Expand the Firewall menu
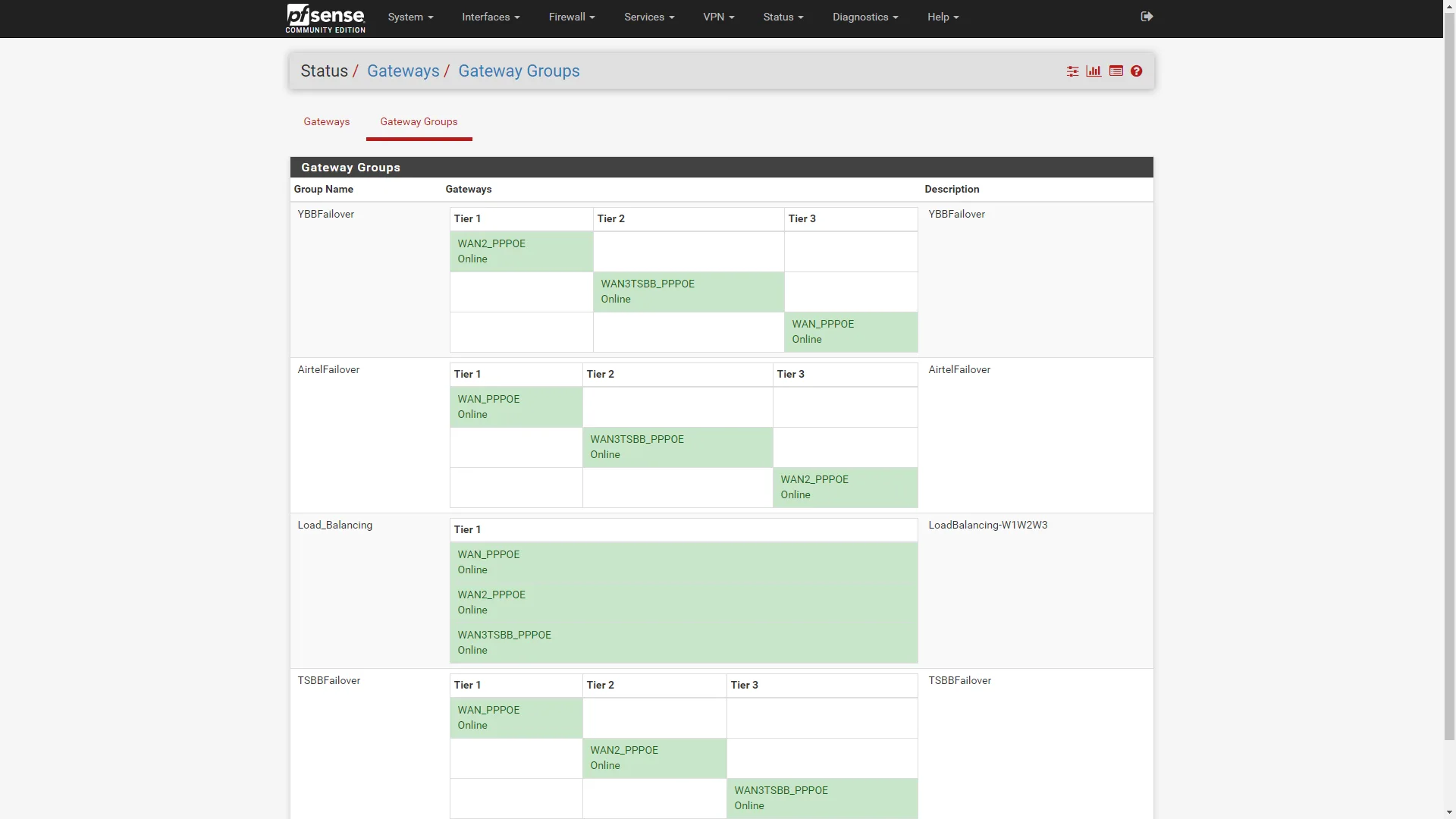1456x819 pixels. click(572, 17)
